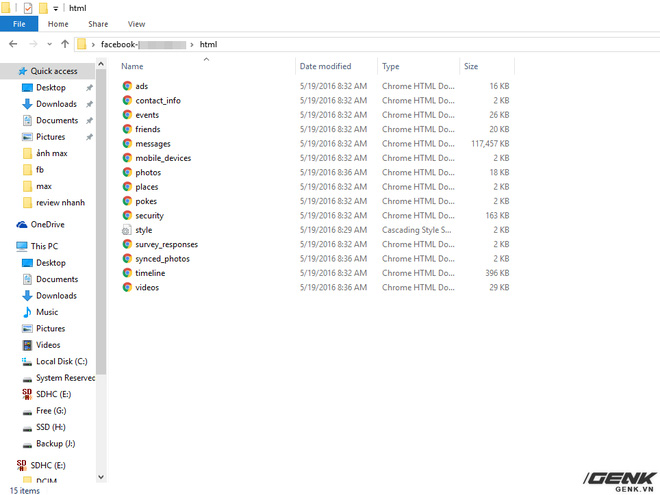Open the File menu
Viewport: 660px width, 495px height.
(19, 24)
